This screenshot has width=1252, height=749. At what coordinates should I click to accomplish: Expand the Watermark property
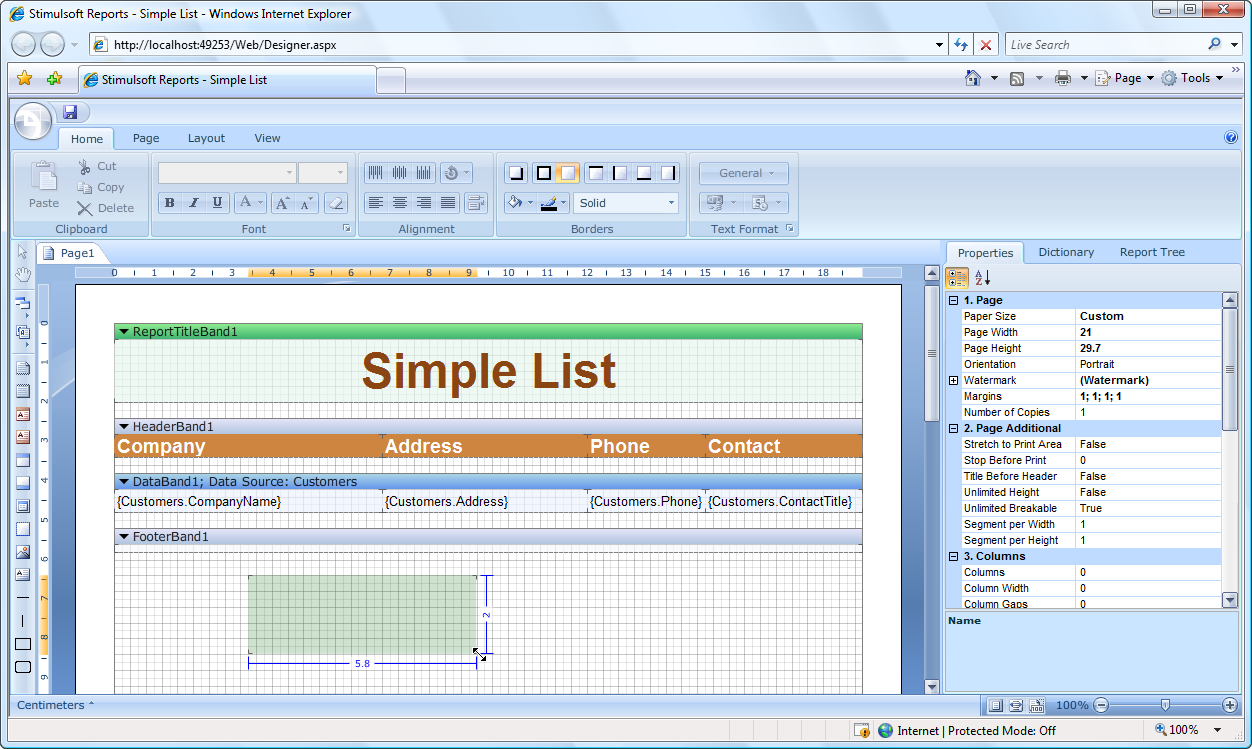[954, 380]
